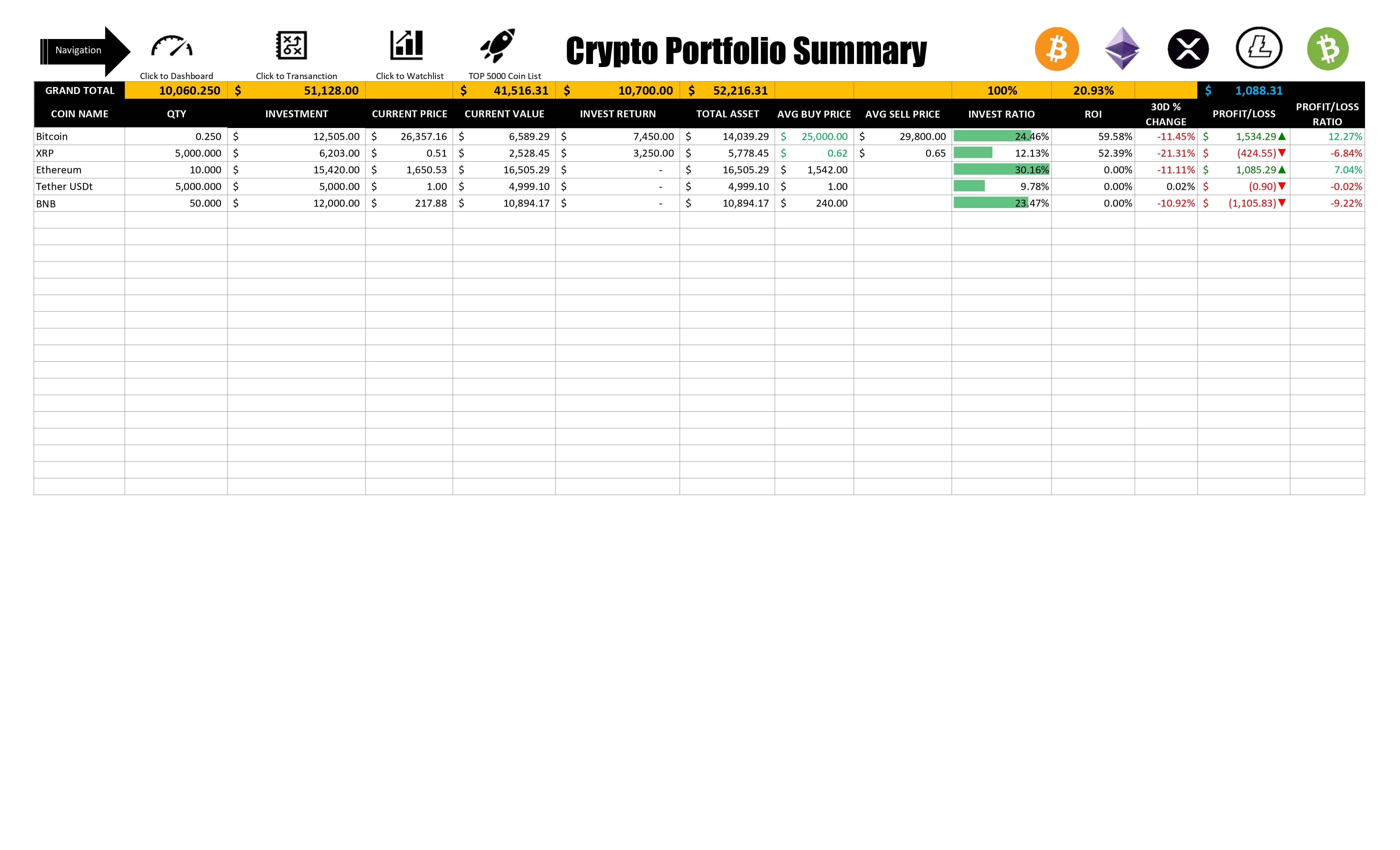Follow the Click to Watchlist link
This screenshot has height=850, width=1400.
point(410,76)
